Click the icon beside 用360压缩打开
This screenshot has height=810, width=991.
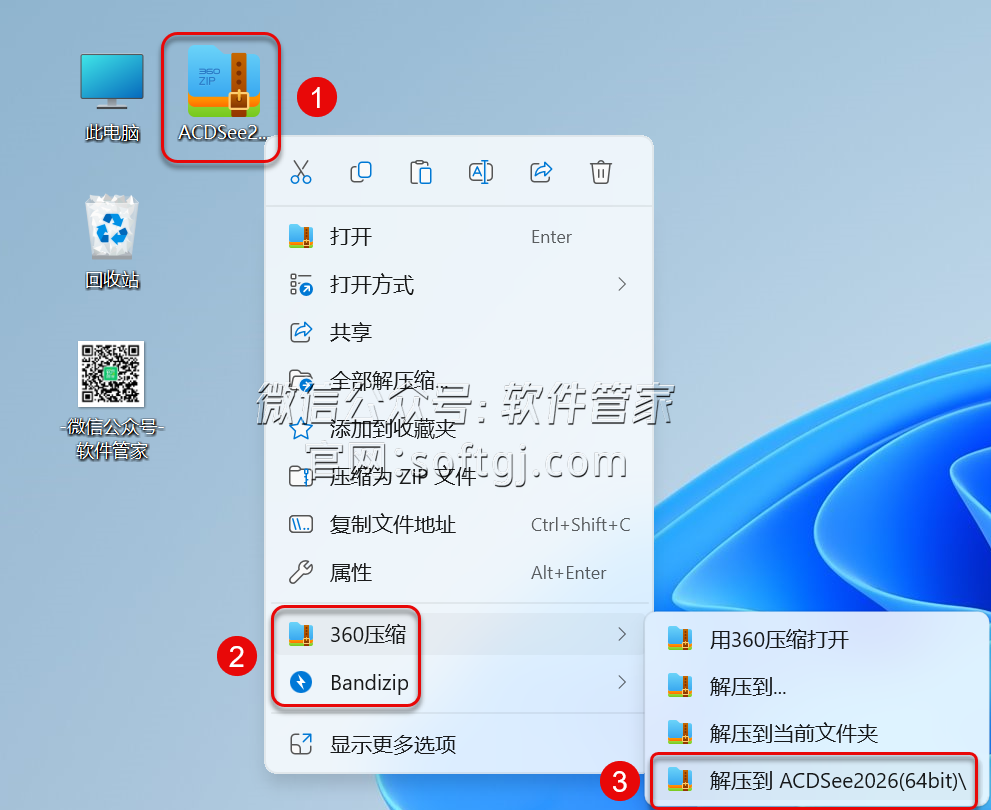tap(680, 639)
